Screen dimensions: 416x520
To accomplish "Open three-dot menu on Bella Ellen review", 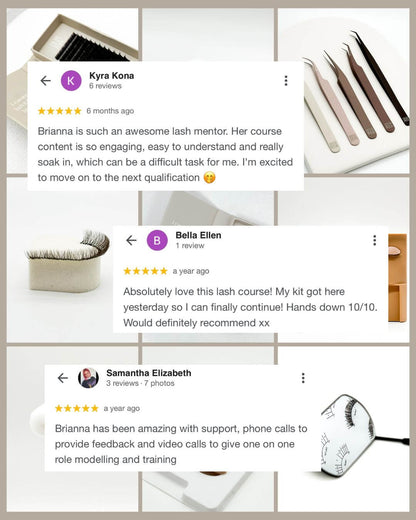I will (375, 240).
